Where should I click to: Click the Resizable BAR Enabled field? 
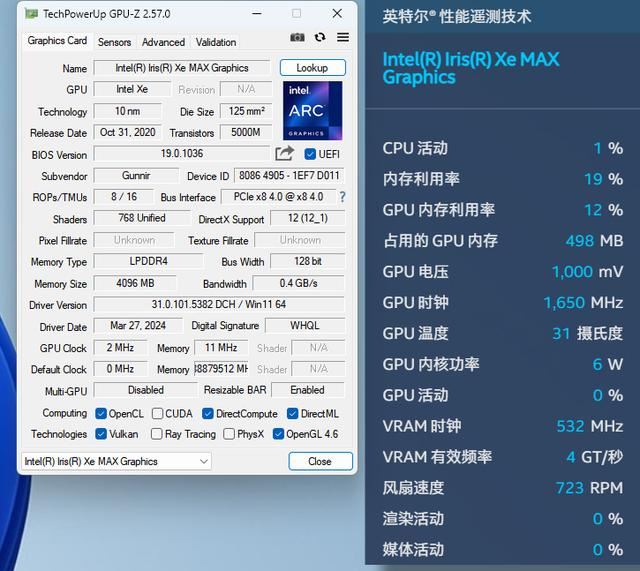point(308,390)
